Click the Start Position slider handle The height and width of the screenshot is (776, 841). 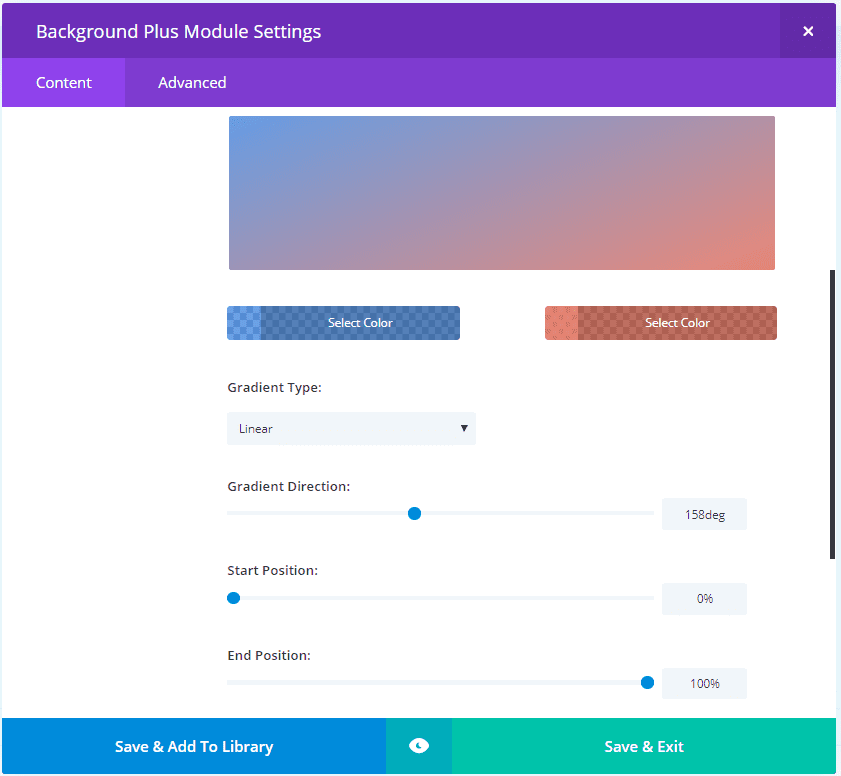[x=233, y=598]
